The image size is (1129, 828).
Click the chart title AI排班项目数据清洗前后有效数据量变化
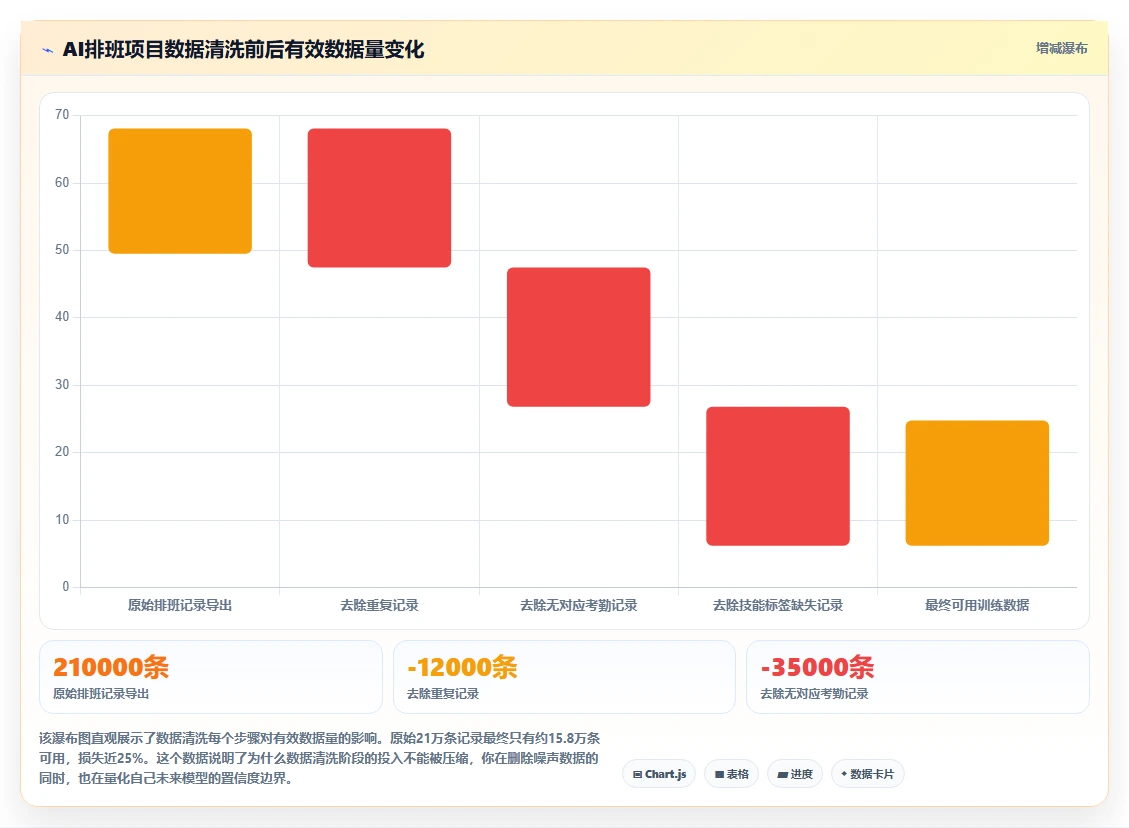(x=243, y=50)
